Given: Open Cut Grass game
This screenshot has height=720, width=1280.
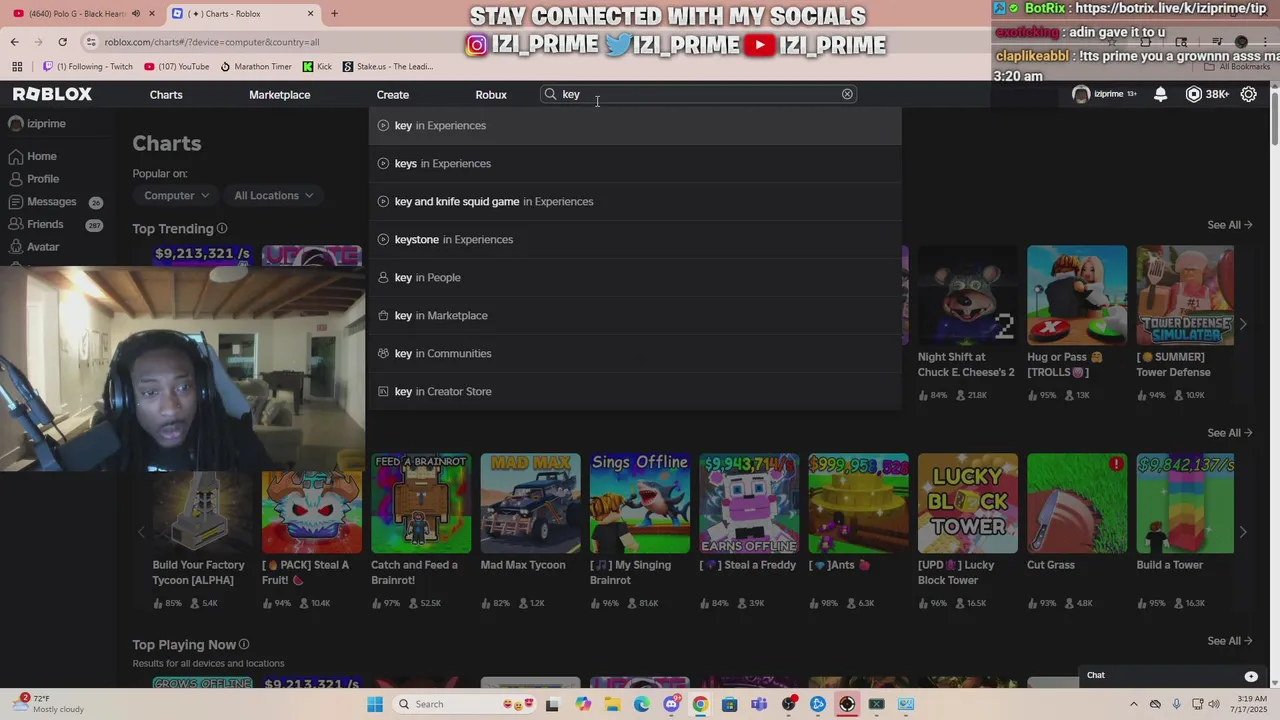Looking at the screenshot, I should pyautogui.click(x=1077, y=504).
